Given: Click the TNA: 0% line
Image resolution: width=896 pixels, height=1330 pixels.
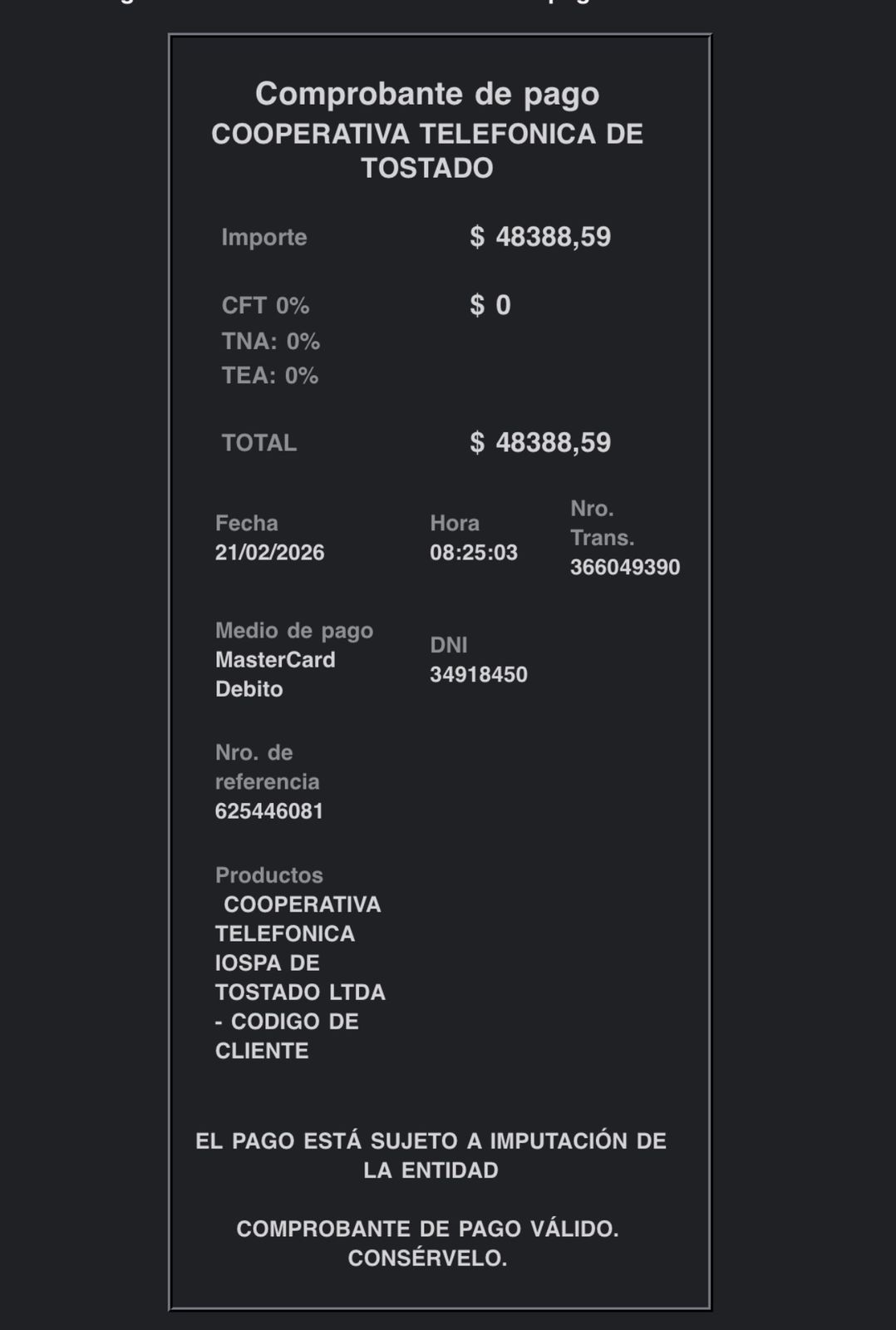Looking at the screenshot, I should click(270, 342).
